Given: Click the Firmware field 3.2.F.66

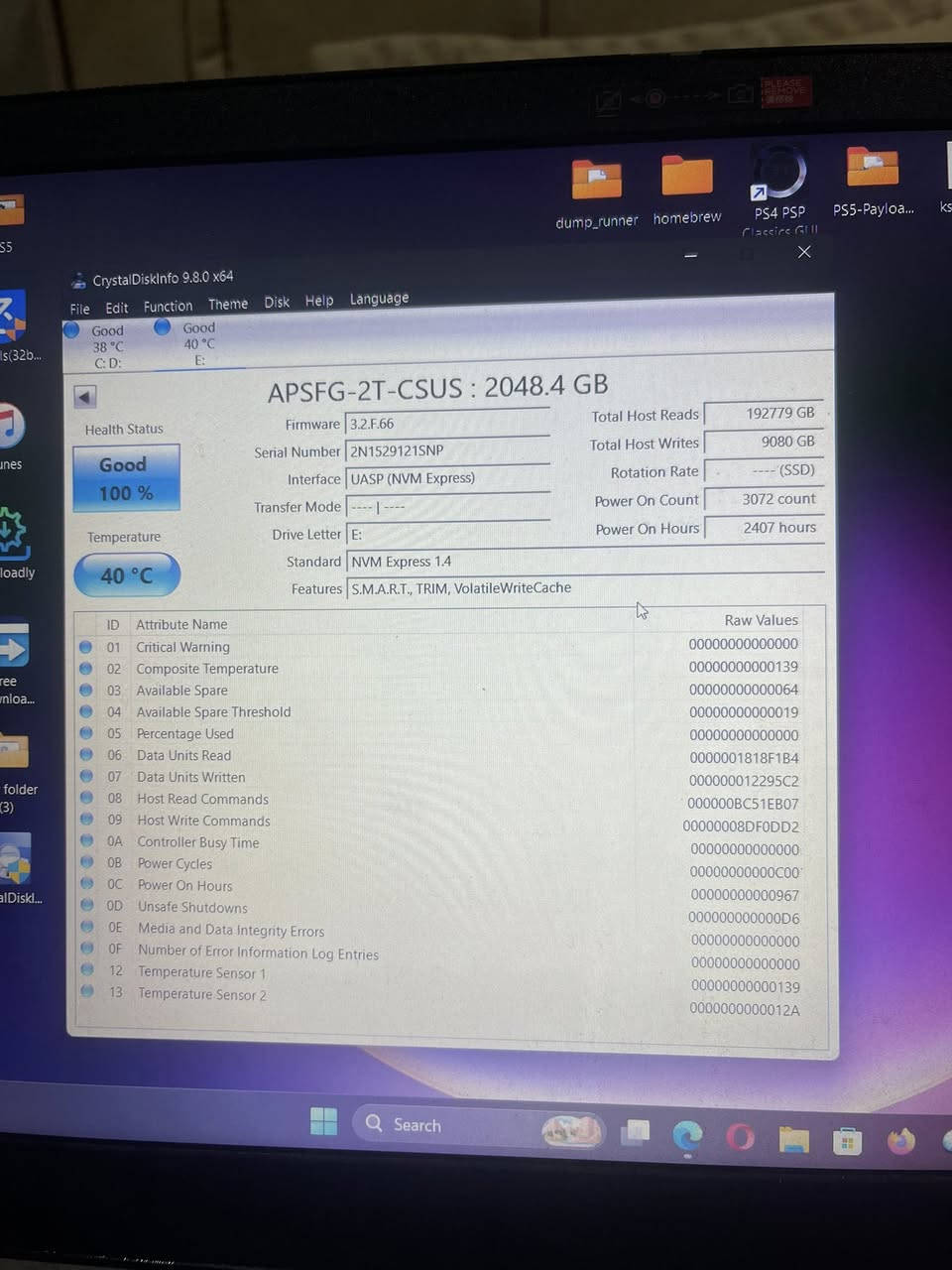Looking at the screenshot, I should [447, 424].
